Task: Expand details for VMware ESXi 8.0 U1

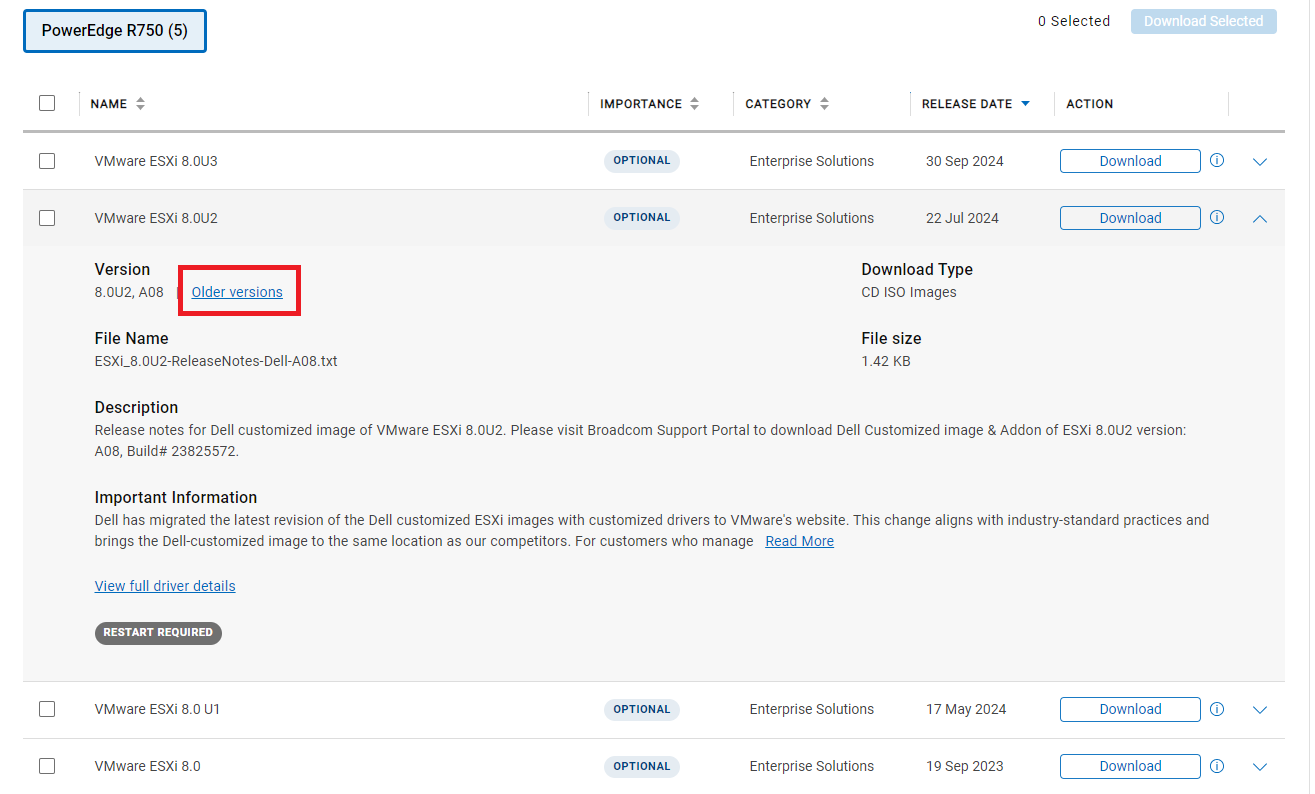Action: 1260,709
